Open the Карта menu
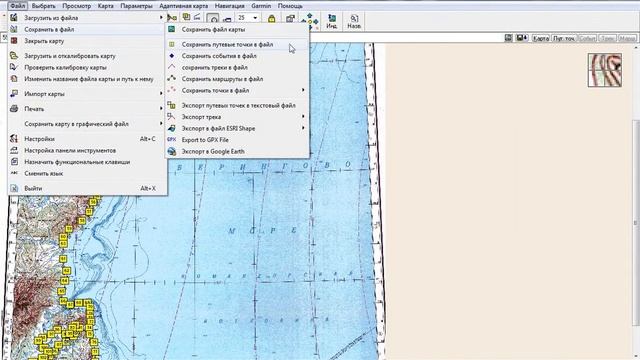The image size is (640, 360). point(106,6)
